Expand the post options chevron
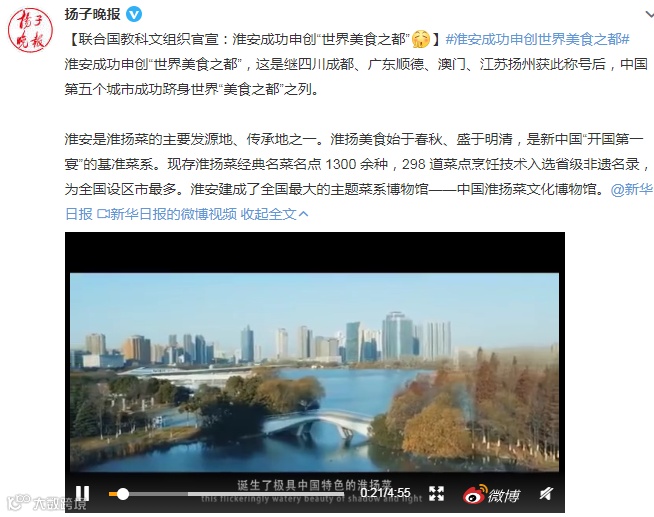This screenshot has height=517, width=654. pos(649,15)
